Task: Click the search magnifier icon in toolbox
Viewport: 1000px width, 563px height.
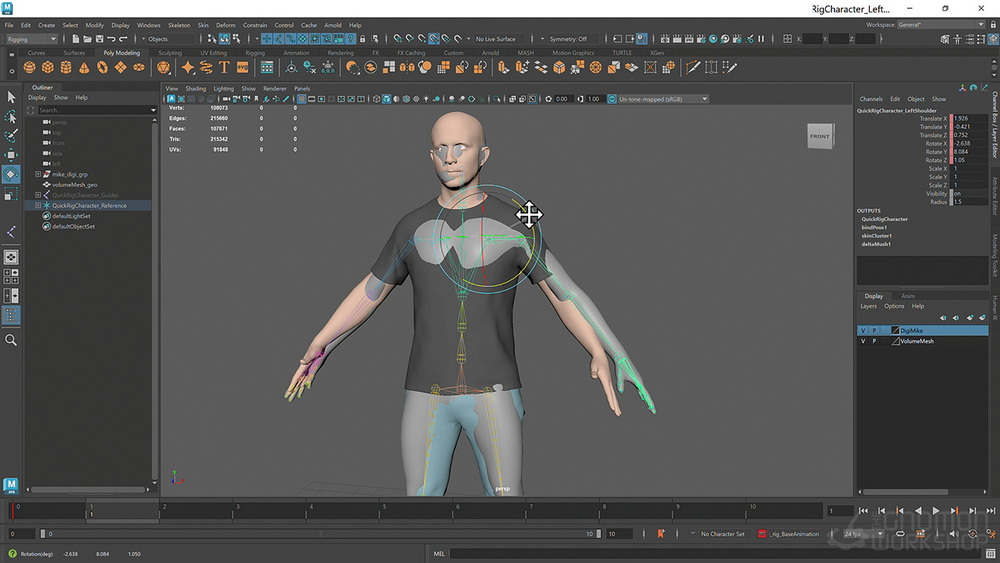Action: click(11, 340)
